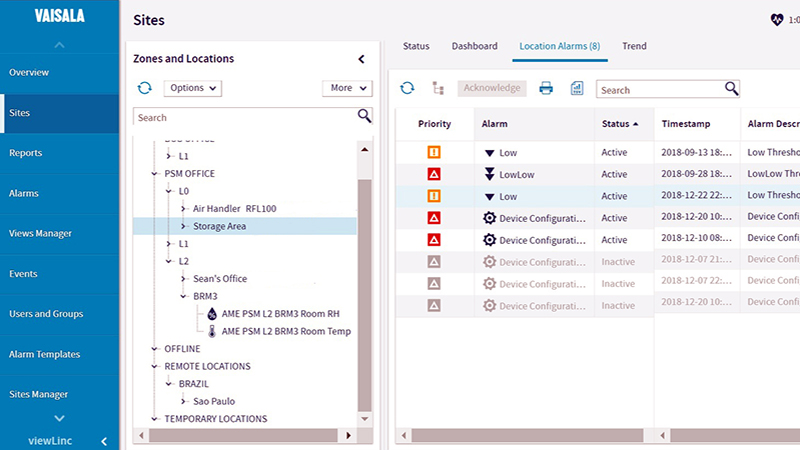Click the location tree hierarchy icon
Screen dimensions: 800x450
[x=438, y=88]
